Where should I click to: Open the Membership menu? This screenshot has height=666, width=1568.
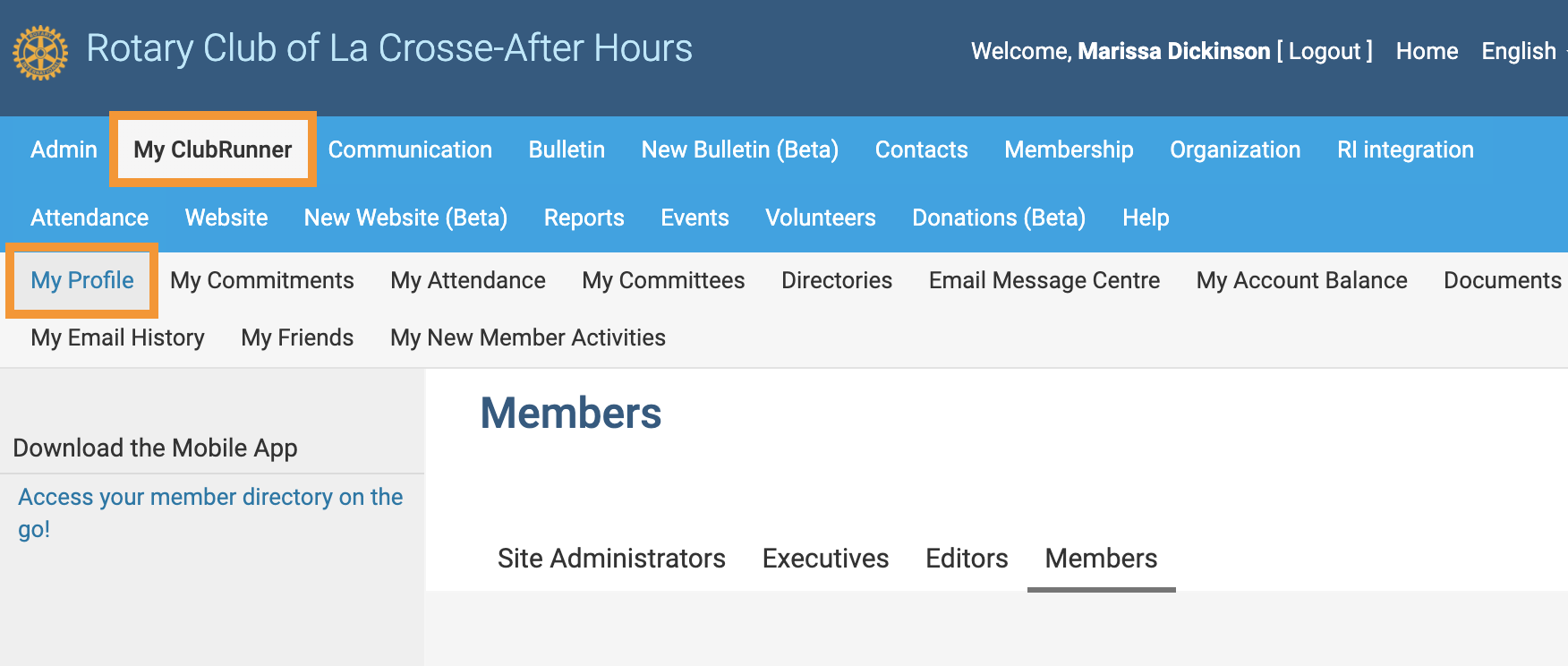pos(1069,149)
